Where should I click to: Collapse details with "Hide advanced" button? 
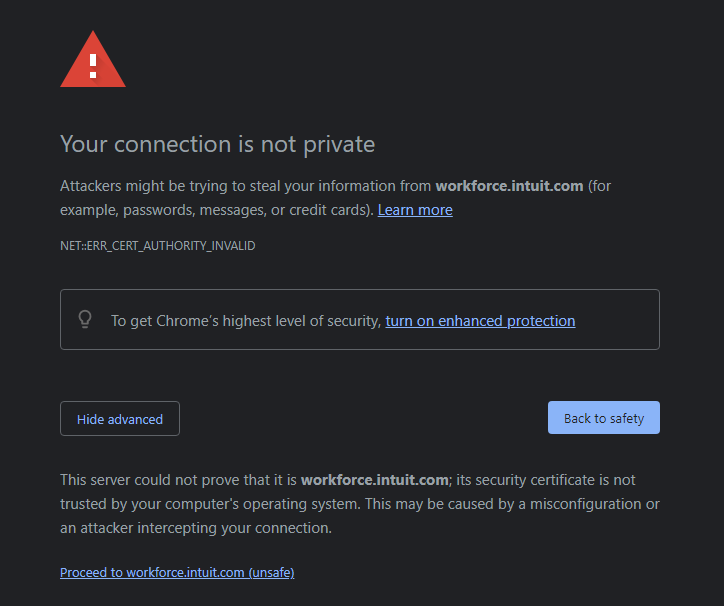[x=120, y=419]
